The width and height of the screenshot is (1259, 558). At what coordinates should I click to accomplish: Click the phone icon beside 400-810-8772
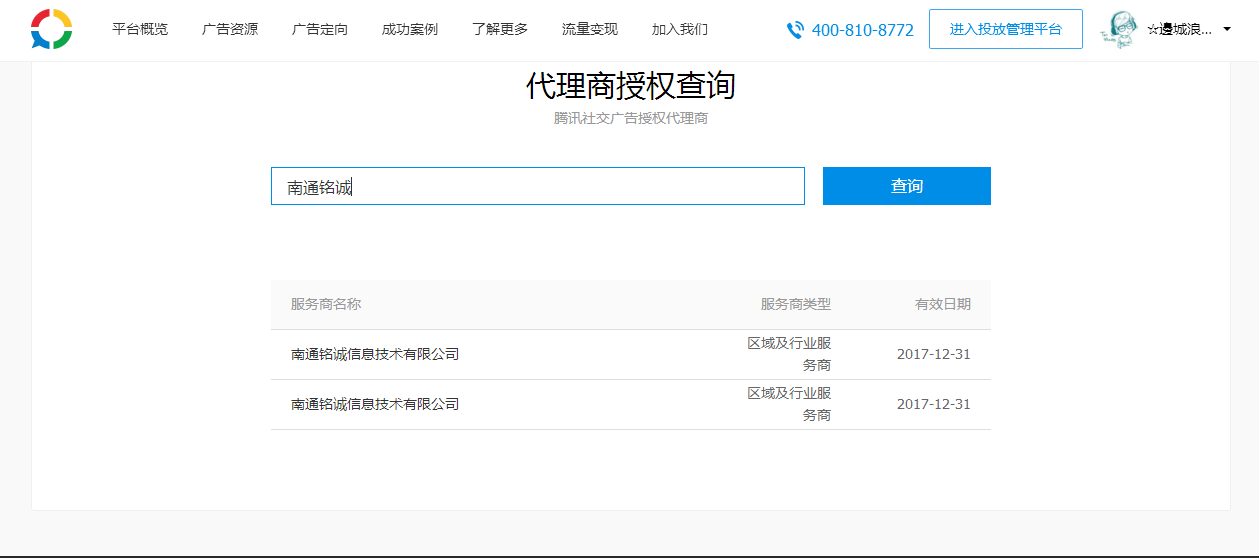(x=795, y=30)
